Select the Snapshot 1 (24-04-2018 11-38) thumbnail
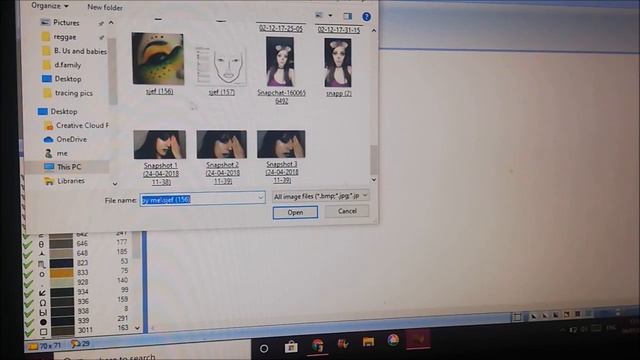640x360 pixels. (160, 144)
